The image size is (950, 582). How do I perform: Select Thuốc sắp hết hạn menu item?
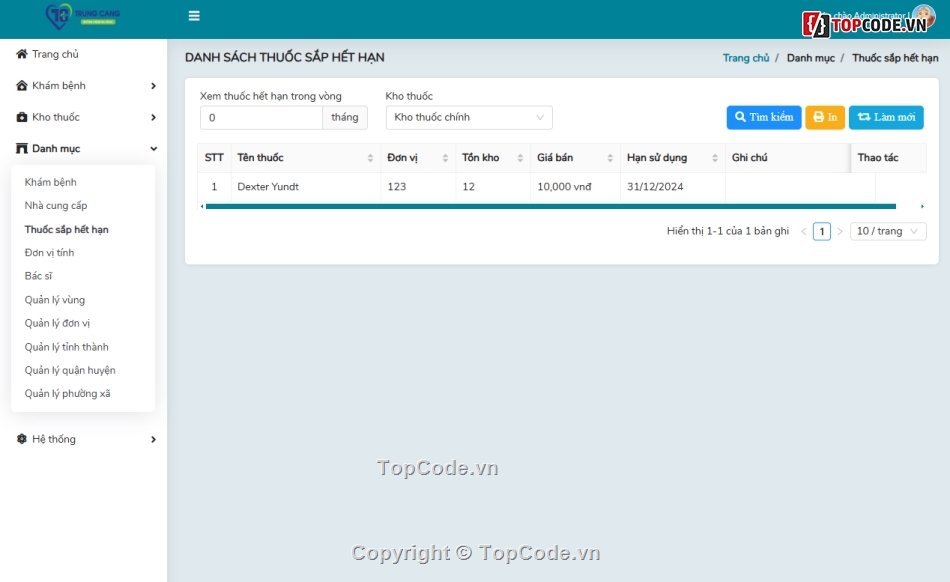click(67, 230)
